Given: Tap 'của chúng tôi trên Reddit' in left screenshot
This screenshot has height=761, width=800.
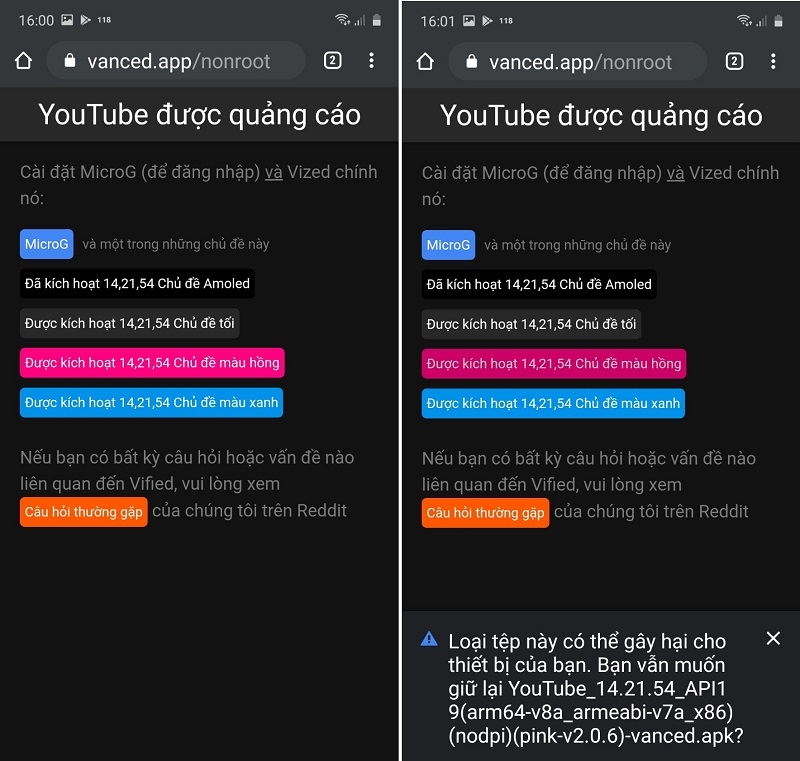Looking at the screenshot, I should coord(249,511).
